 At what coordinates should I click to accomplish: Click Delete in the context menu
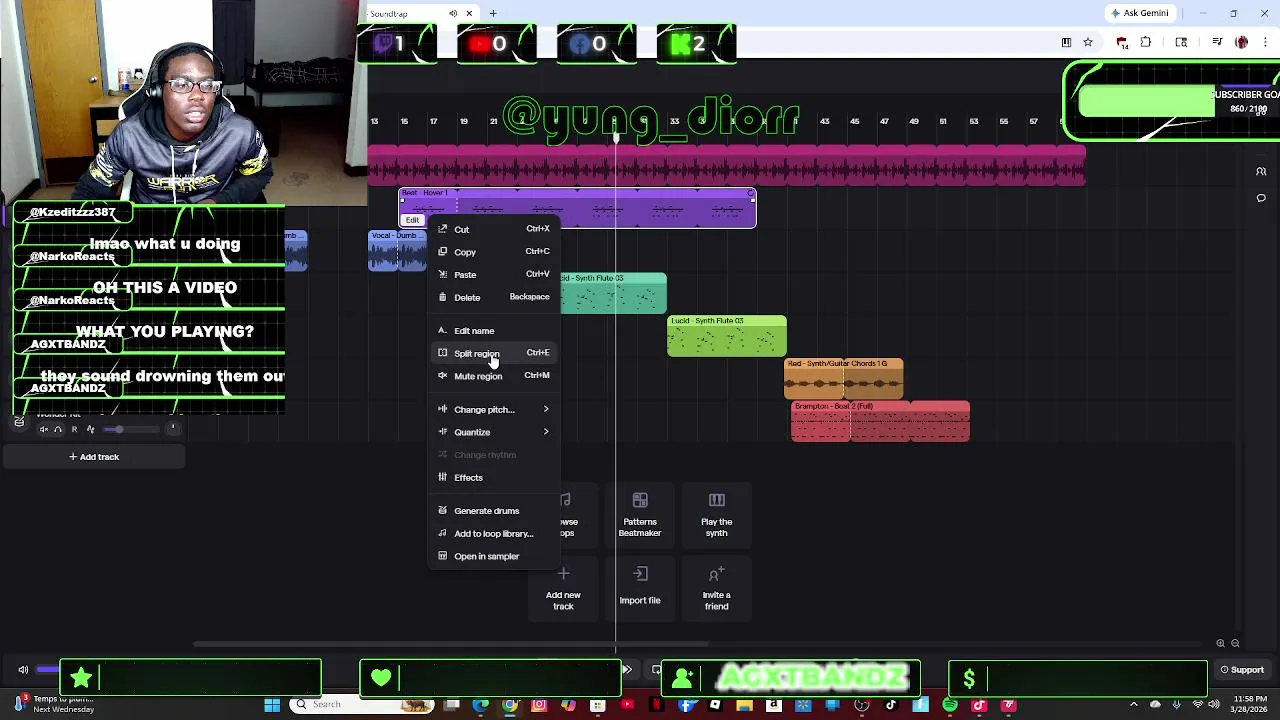pyautogui.click(x=494, y=297)
